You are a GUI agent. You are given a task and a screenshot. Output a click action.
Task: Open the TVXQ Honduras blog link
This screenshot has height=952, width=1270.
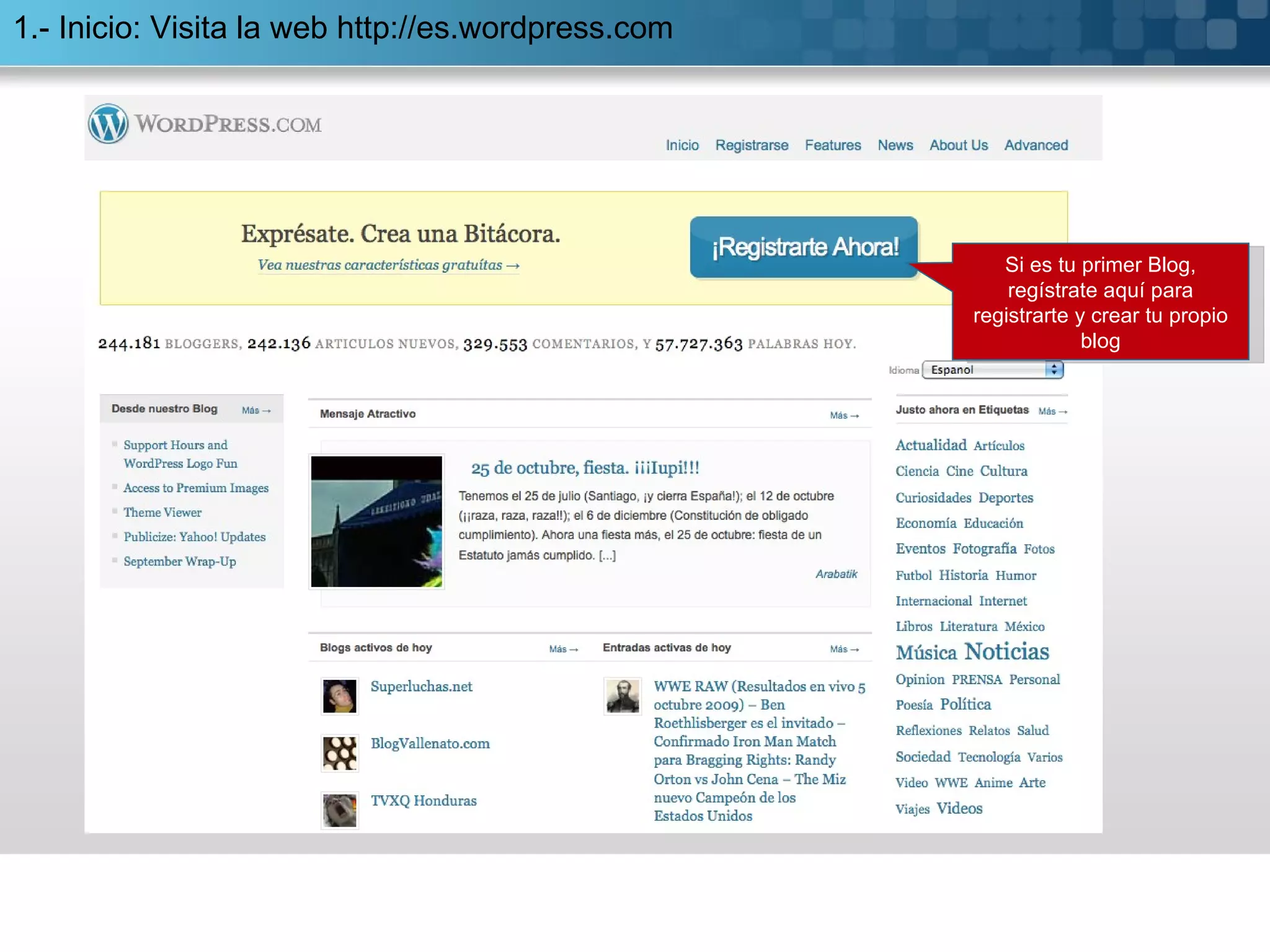click(424, 801)
